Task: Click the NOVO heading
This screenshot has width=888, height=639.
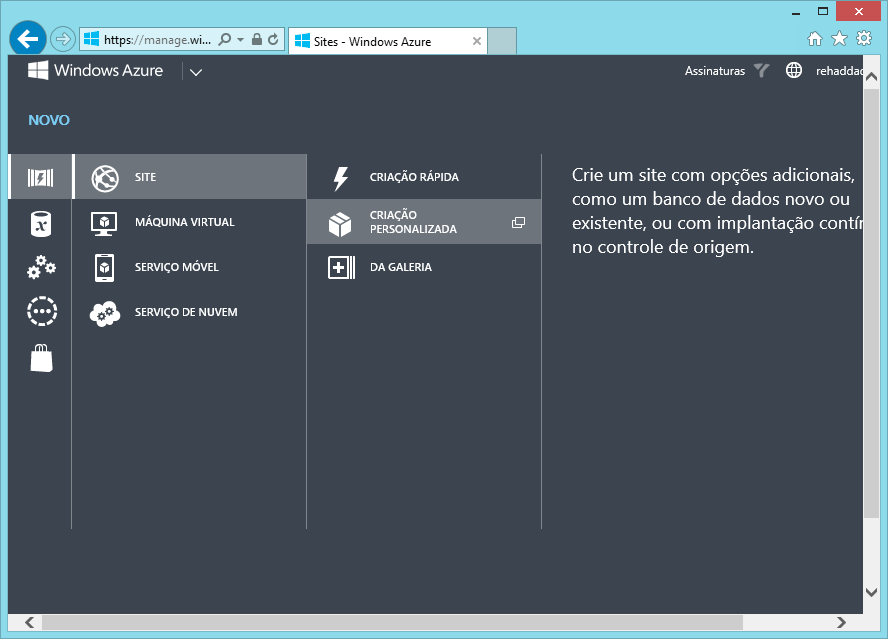Action: (x=49, y=120)
